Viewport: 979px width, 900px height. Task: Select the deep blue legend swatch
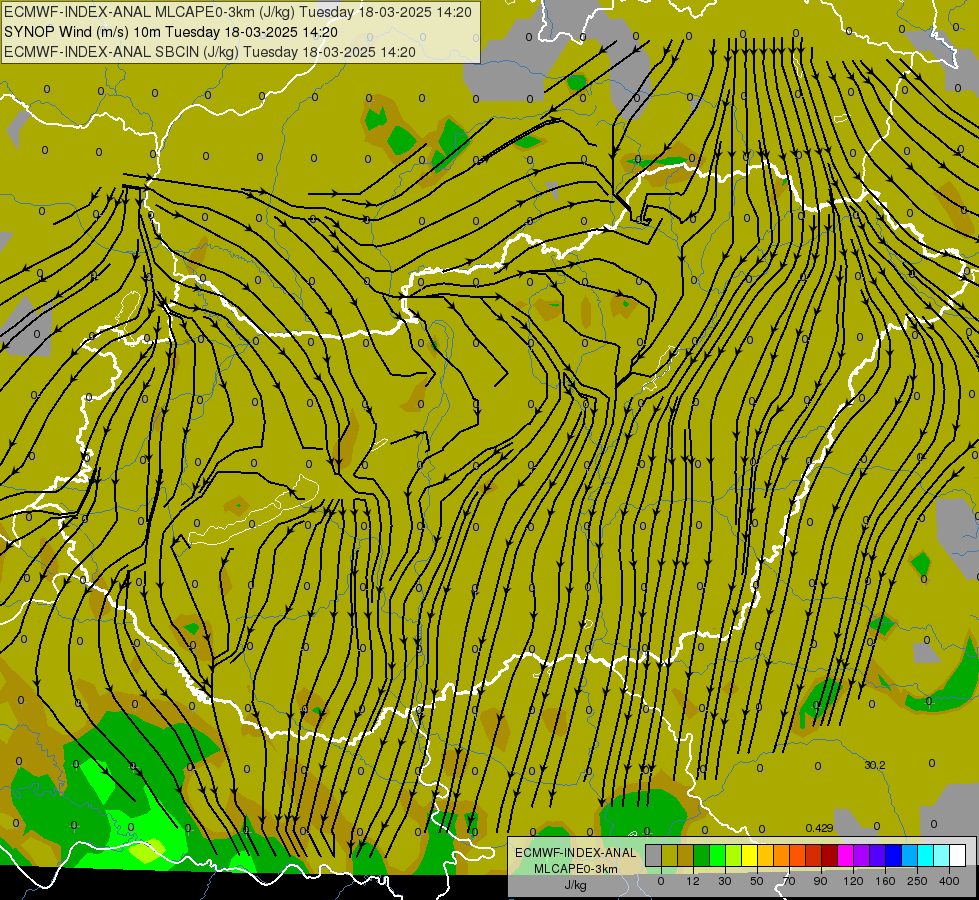tap(894, 855)
